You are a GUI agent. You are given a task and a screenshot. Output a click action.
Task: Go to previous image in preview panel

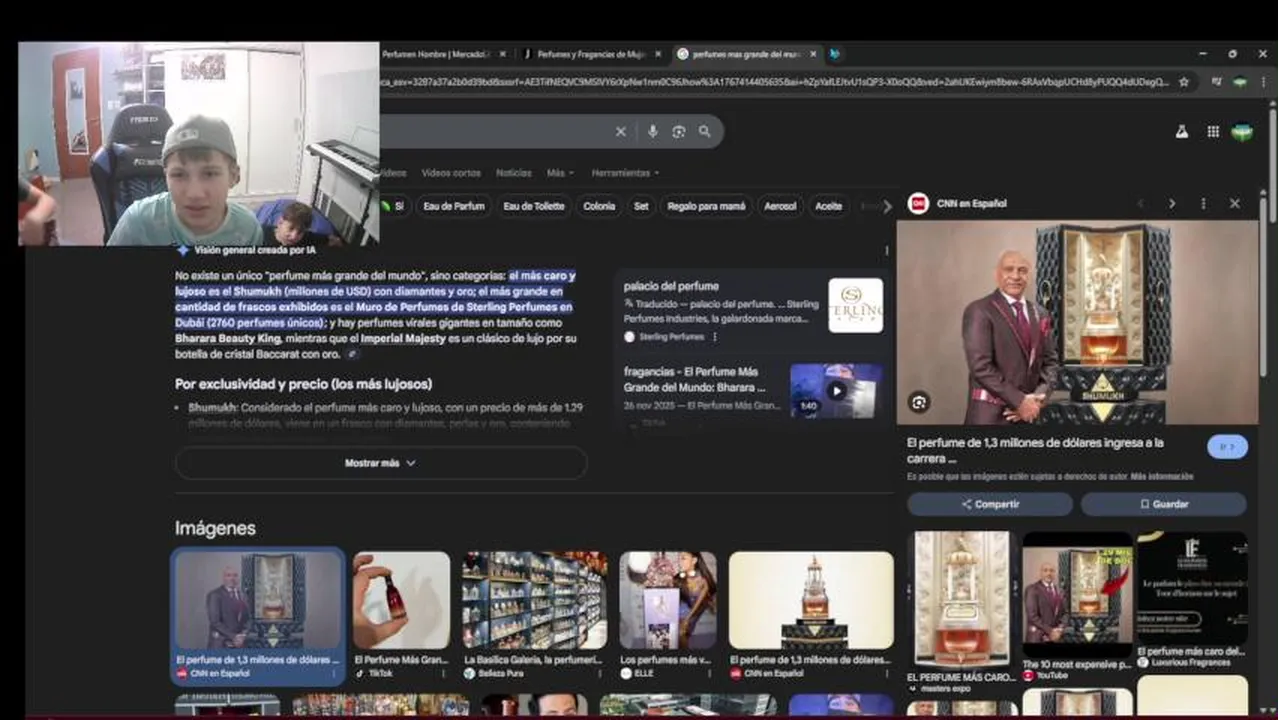1141,204
